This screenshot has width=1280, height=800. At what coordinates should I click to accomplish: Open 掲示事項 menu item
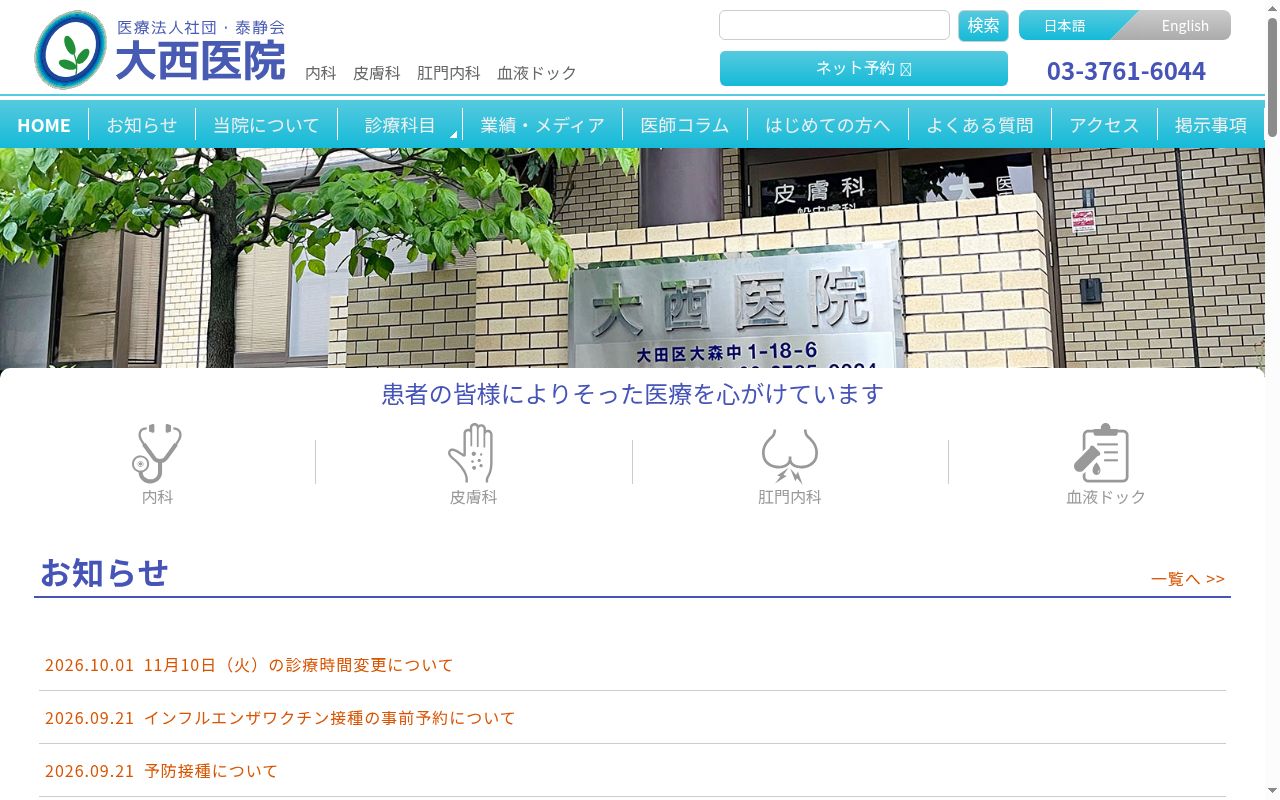[1211, 125]
